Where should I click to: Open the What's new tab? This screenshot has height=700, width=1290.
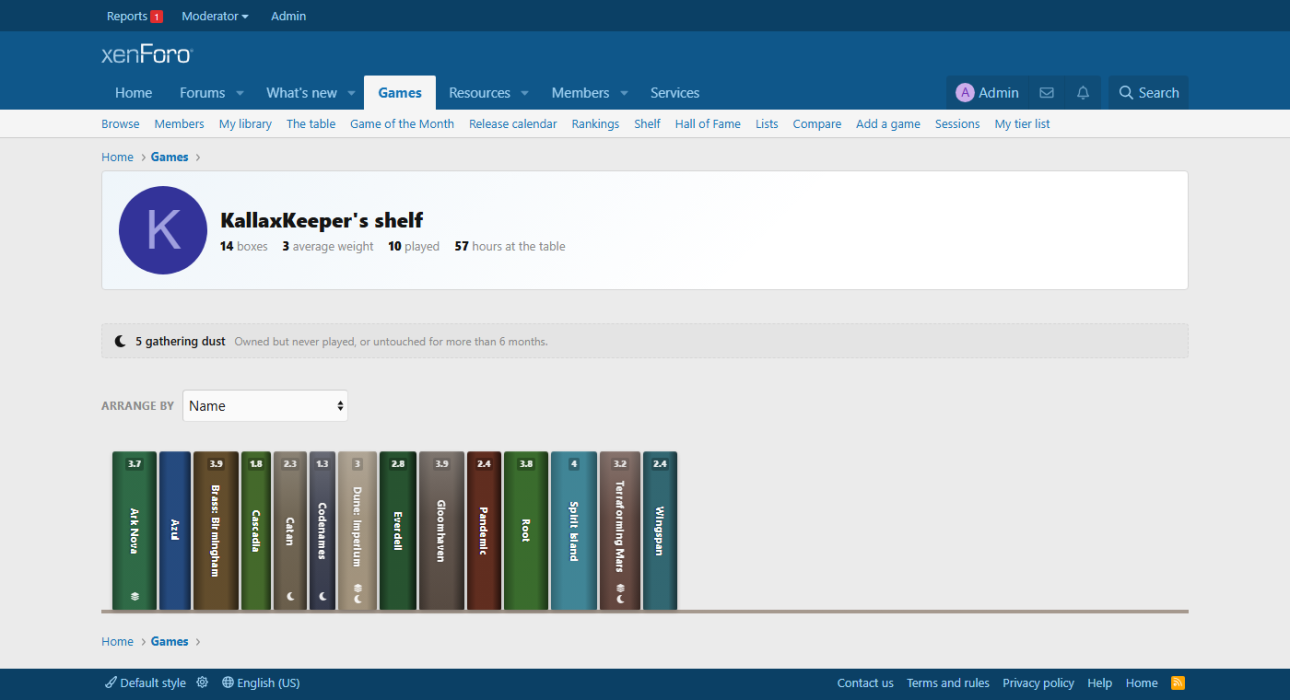coord(302,93)
